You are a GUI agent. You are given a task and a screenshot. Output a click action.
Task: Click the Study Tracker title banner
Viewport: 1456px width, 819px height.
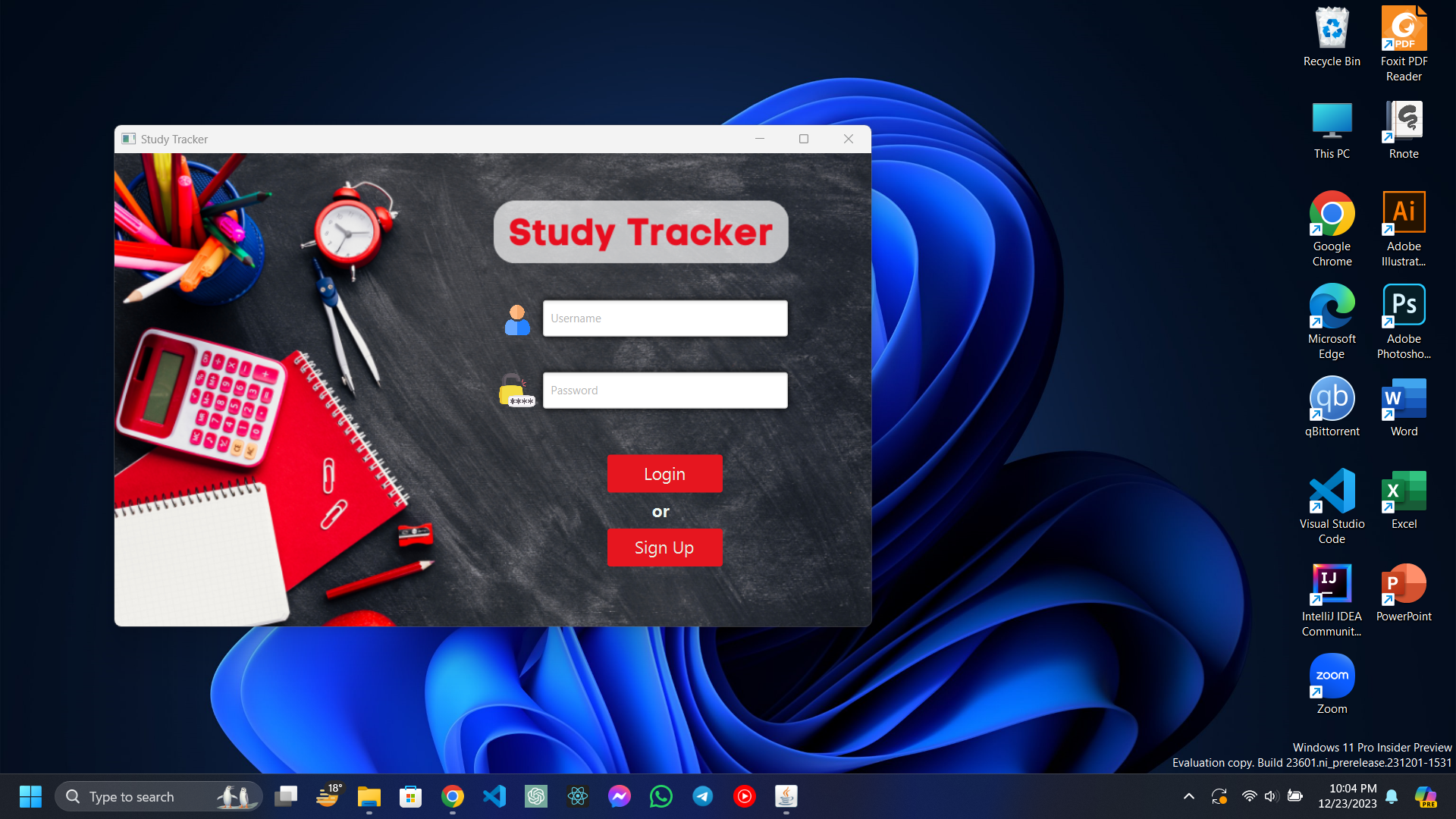[641, 232]
